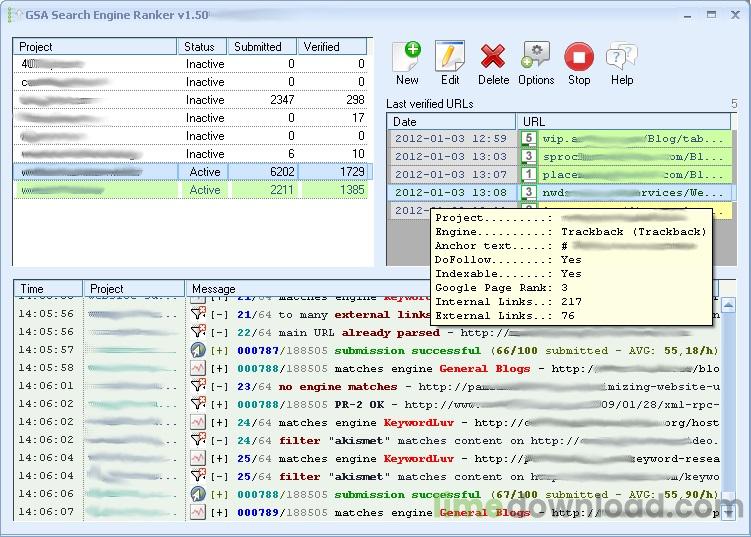Click GSA app icon in title bar
The height and width of the screenshot is (537, 751).
[x=14, y=15]
